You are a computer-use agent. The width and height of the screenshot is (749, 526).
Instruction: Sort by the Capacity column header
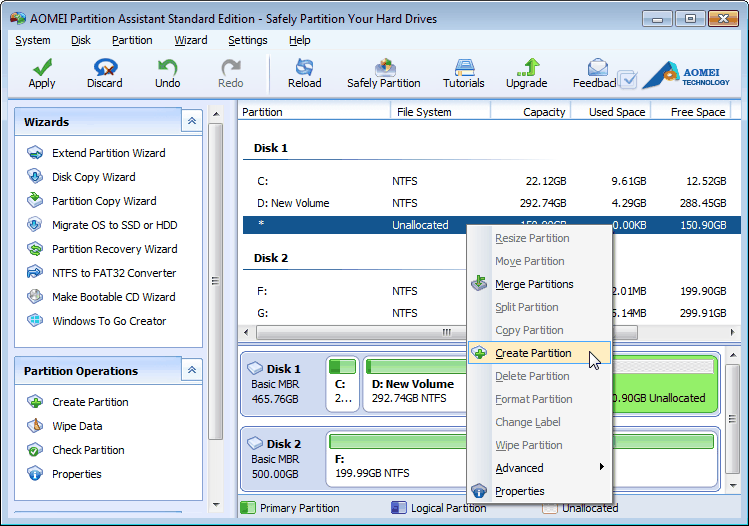[531, 112]
